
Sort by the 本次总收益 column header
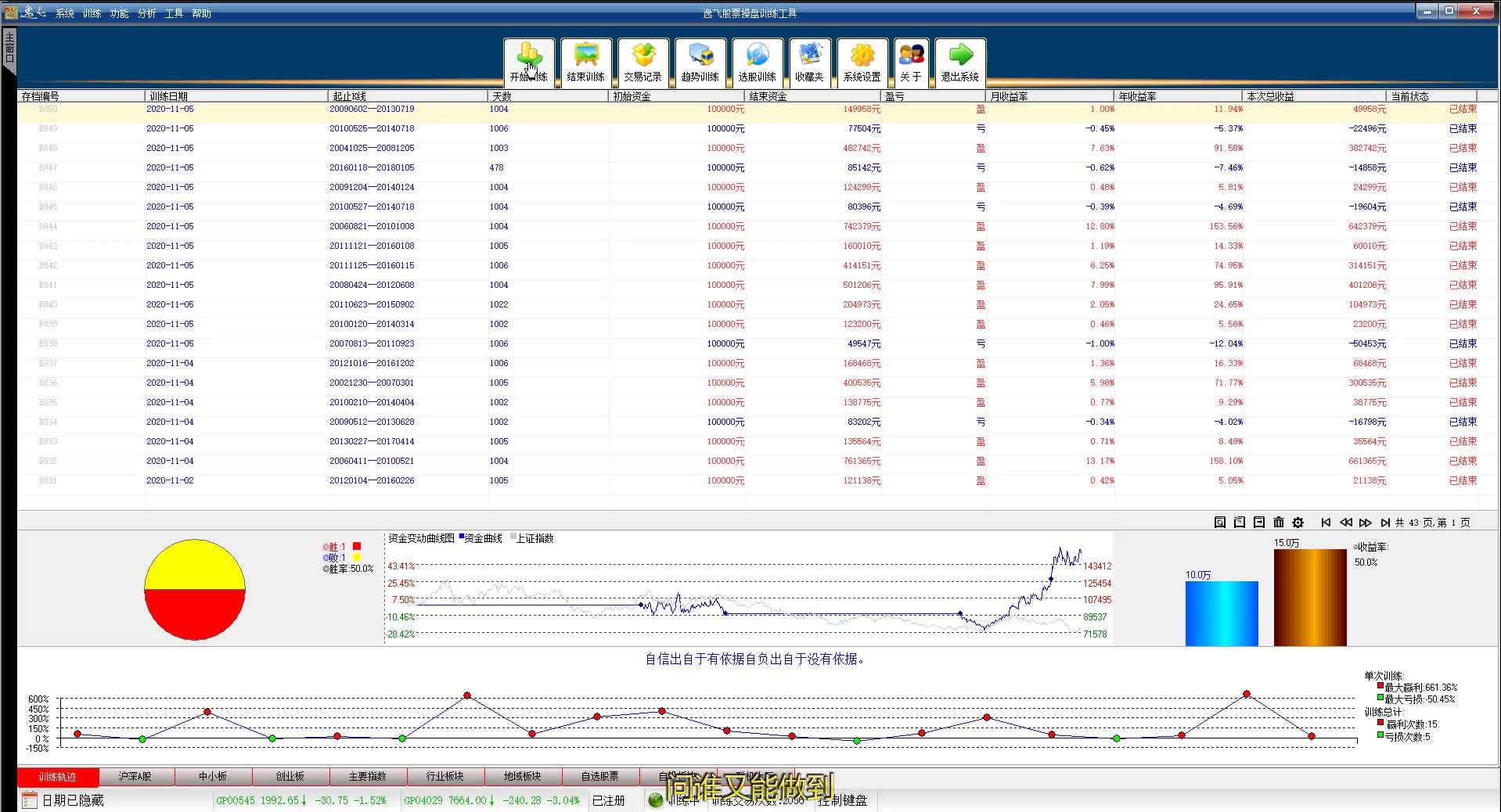coord(1315,96)
